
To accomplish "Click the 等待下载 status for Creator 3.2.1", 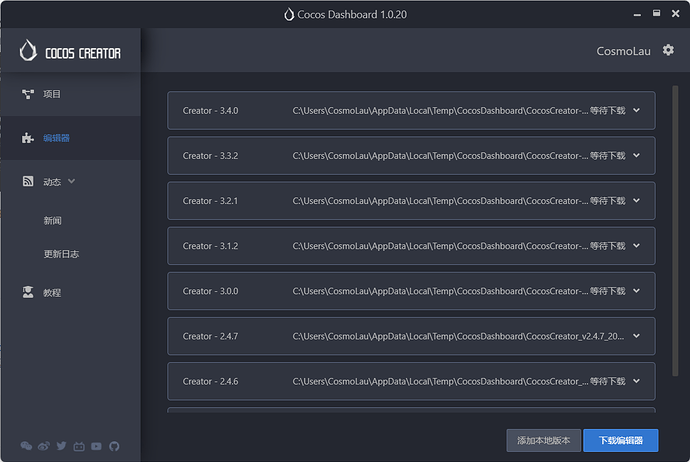I will click(x=608, y=201).
